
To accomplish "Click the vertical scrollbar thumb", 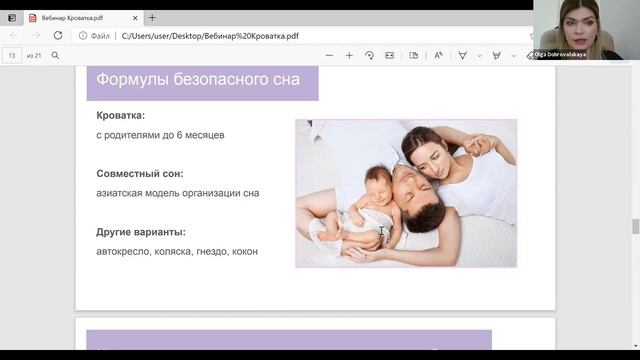I will [x=636, y=227].
